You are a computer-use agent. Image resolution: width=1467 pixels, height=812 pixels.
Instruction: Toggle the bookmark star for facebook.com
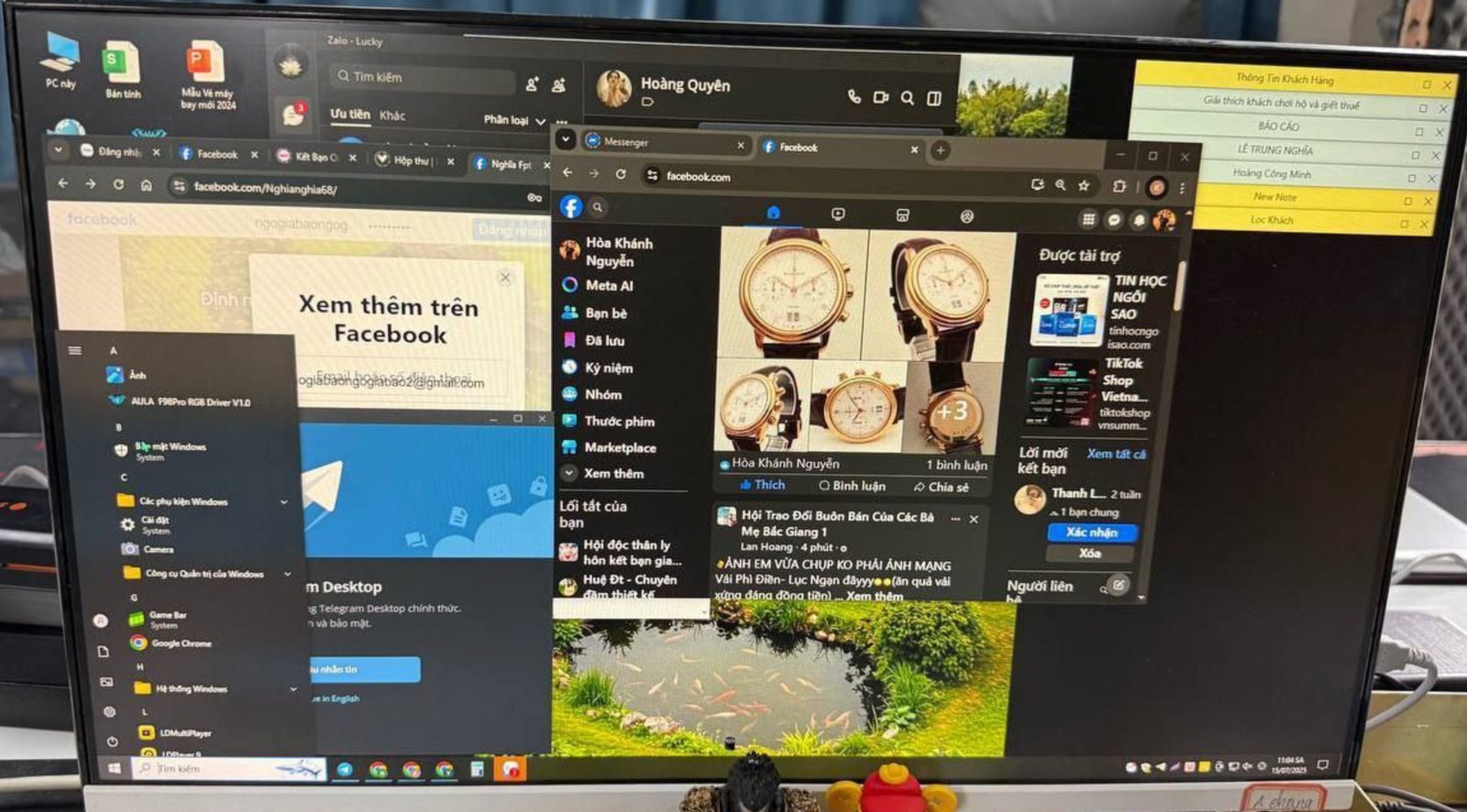click(x=1084, y=185)
